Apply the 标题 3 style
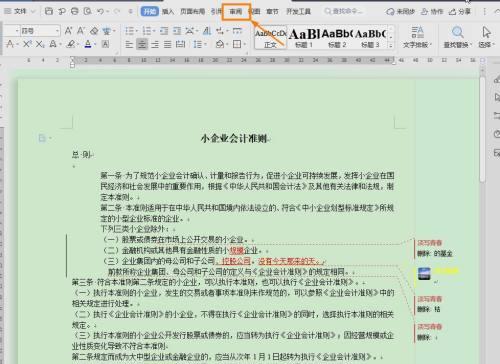 point(370,37)
